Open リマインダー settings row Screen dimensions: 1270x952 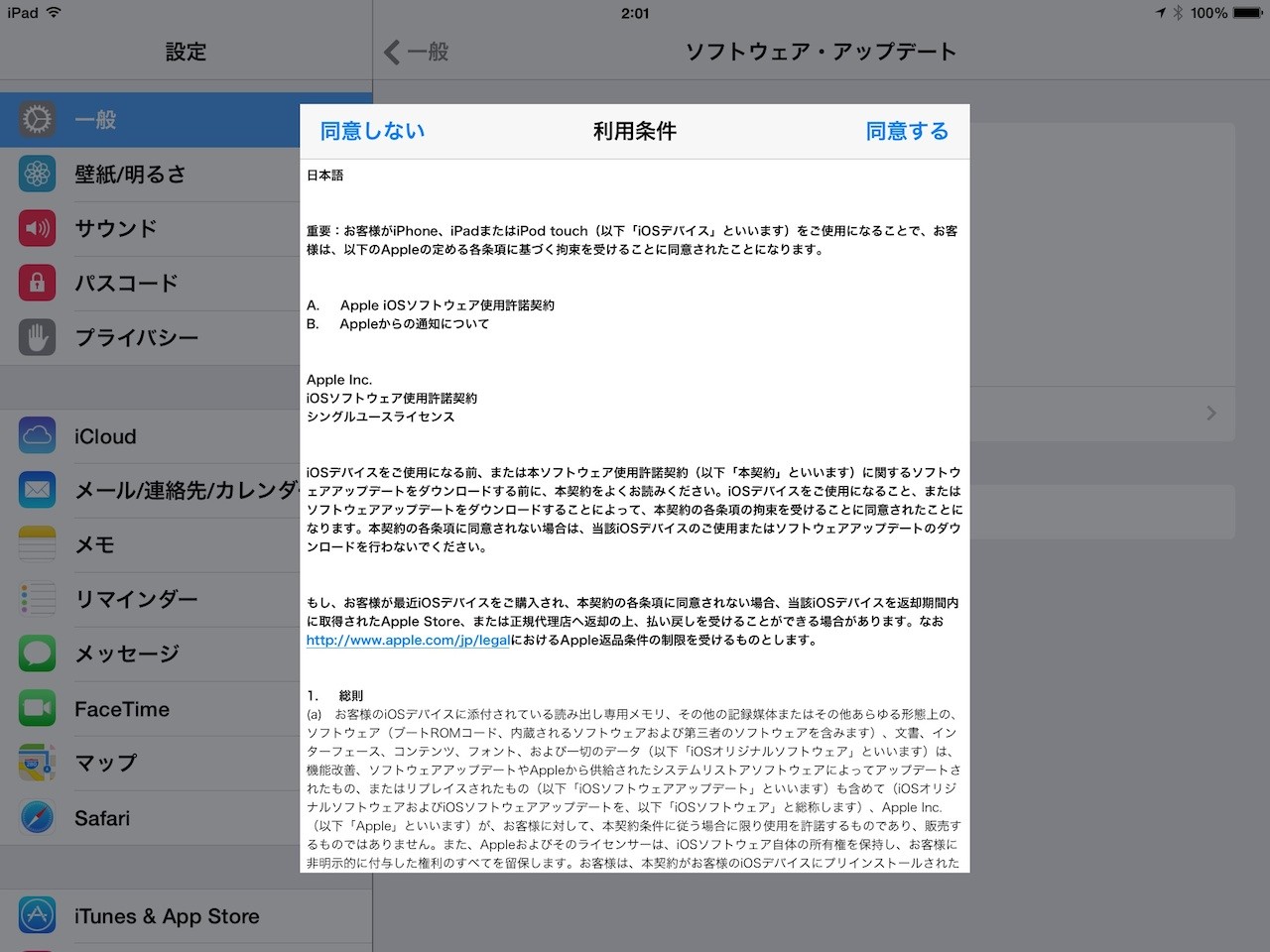pyautogui.click(x=187, y=599)
